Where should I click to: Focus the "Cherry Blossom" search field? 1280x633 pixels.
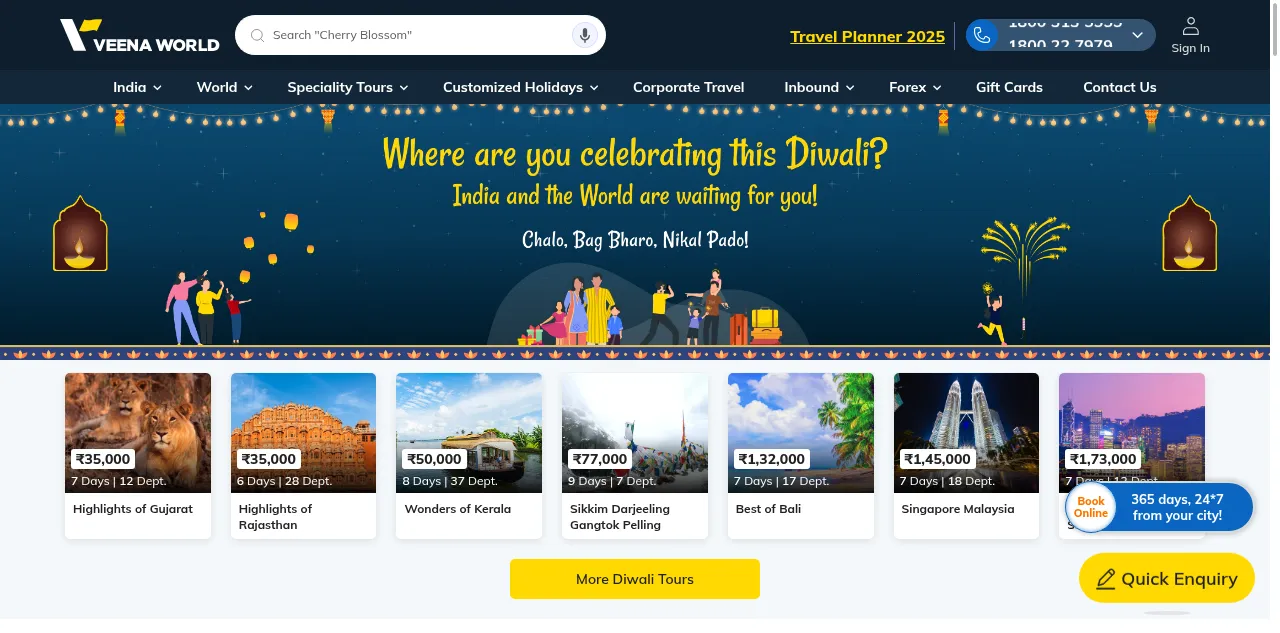[420, 35]
